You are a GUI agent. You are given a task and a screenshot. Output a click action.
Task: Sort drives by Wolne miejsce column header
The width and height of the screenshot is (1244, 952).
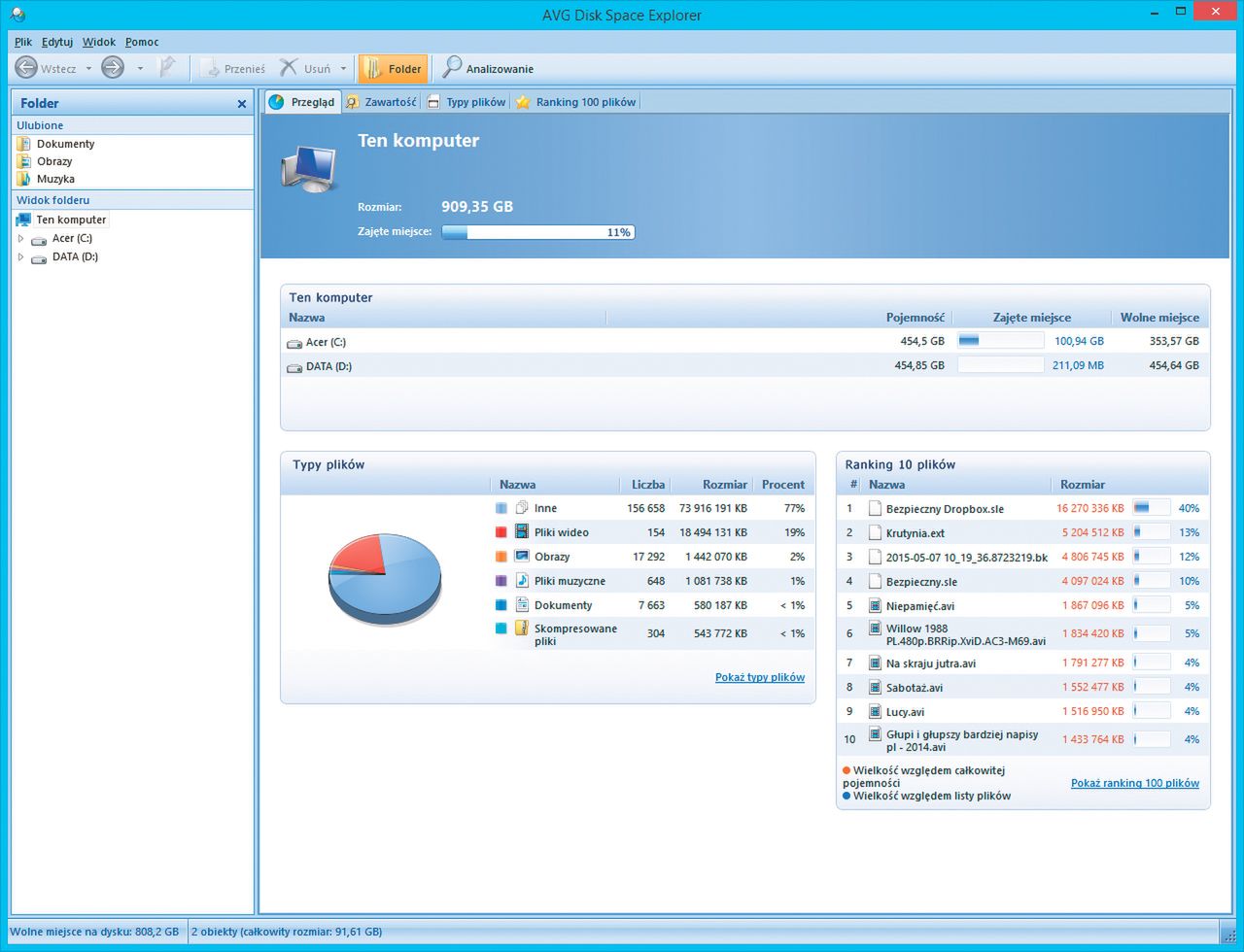1159,318
